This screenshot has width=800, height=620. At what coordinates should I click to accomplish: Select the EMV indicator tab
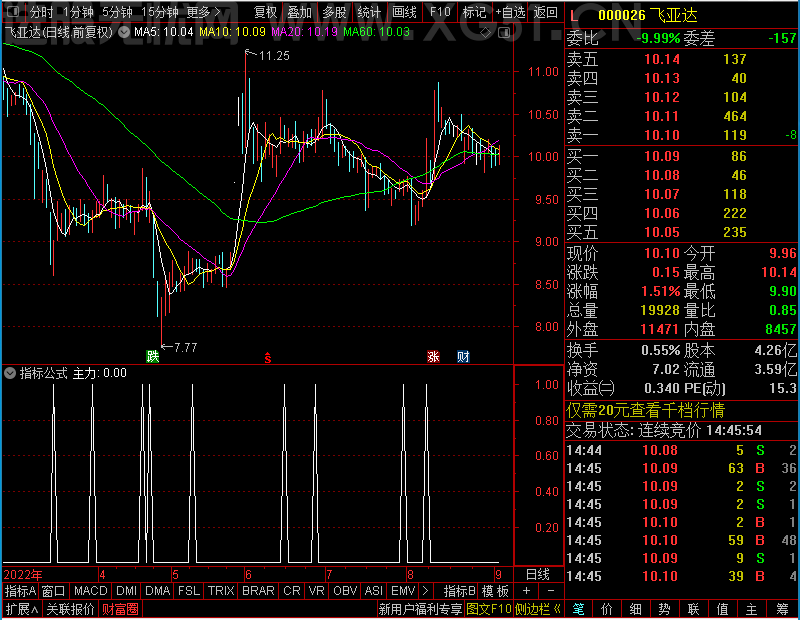(x=403, y=591)
